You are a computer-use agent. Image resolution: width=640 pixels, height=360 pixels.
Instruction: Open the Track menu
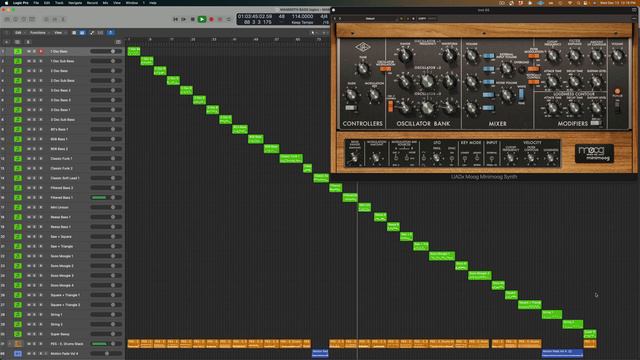point(59,2)
